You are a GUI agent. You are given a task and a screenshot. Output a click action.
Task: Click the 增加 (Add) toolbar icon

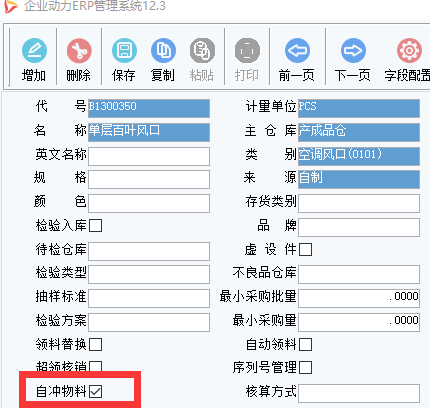pyautogui.click(x=34, y=51)
